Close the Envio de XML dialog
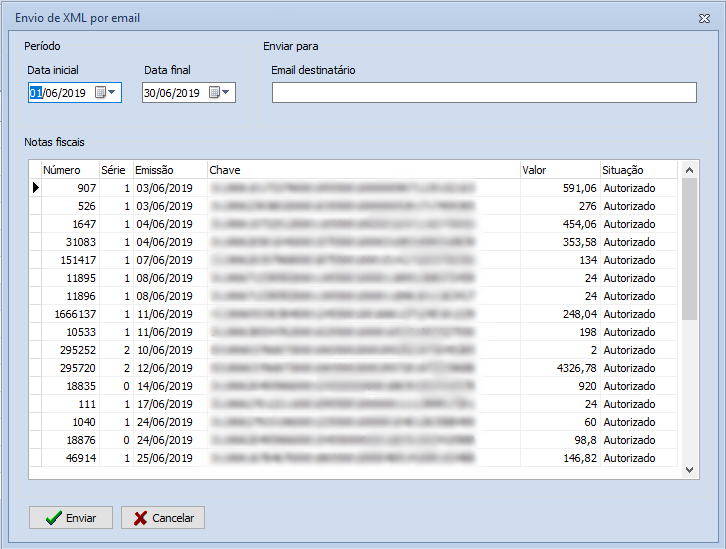This screenshot has width=726, height=549. point(704,18)
